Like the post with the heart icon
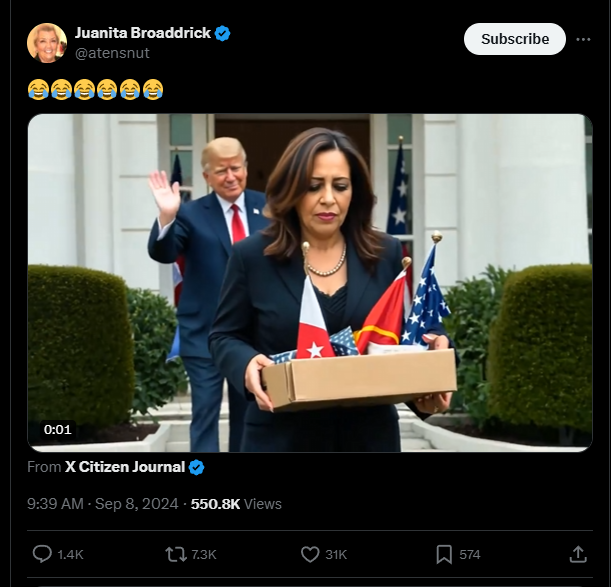 [310, 554]
